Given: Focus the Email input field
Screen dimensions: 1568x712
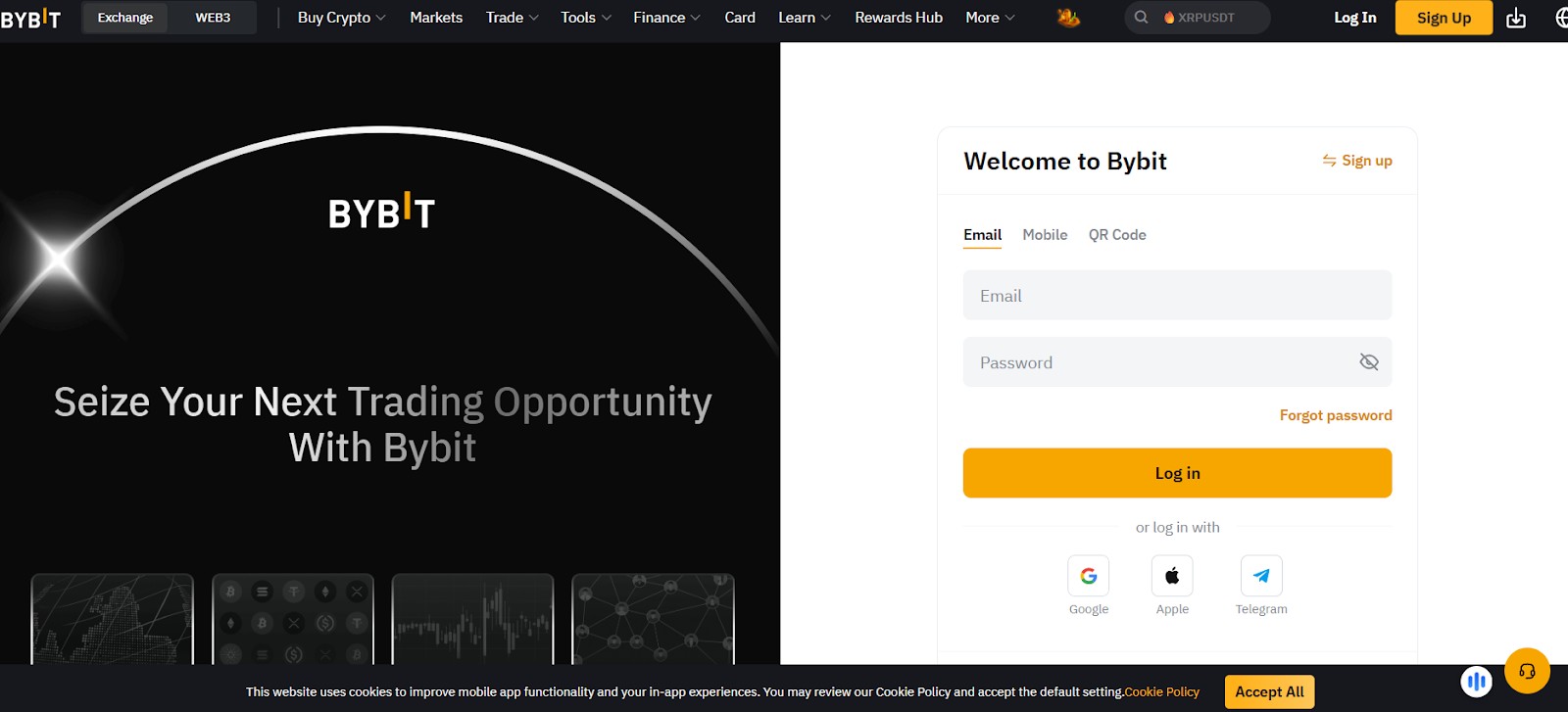Looking at the screenshot, I should tap(1177, 295).
